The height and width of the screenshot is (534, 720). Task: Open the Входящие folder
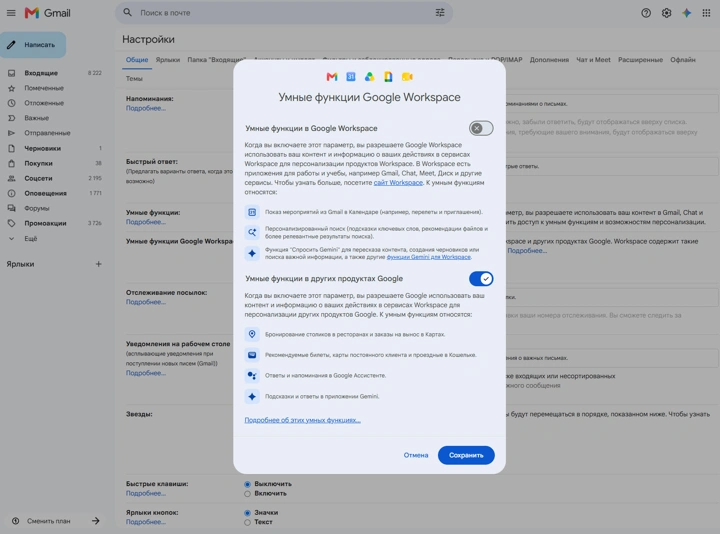(x=55, y=73)
